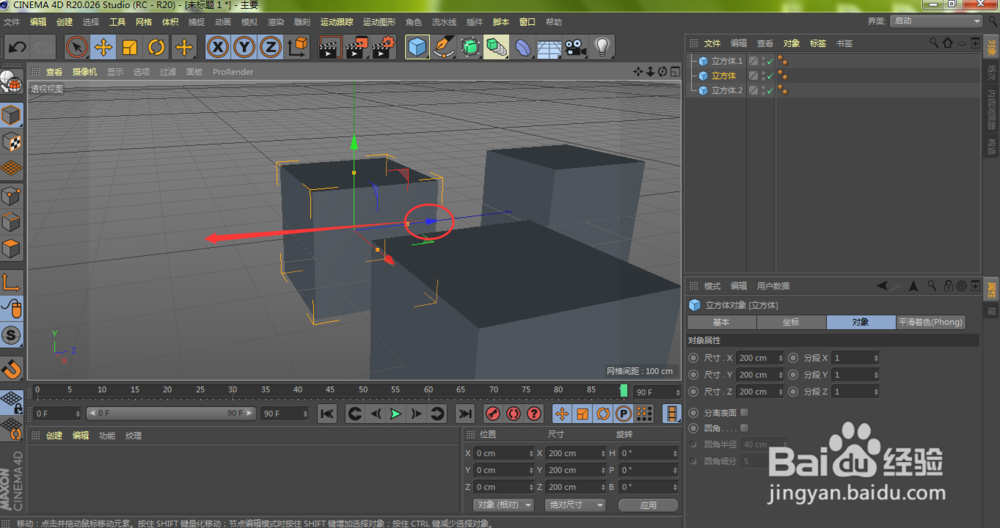Click frame 45 on timeline ruler

point(330,390)
